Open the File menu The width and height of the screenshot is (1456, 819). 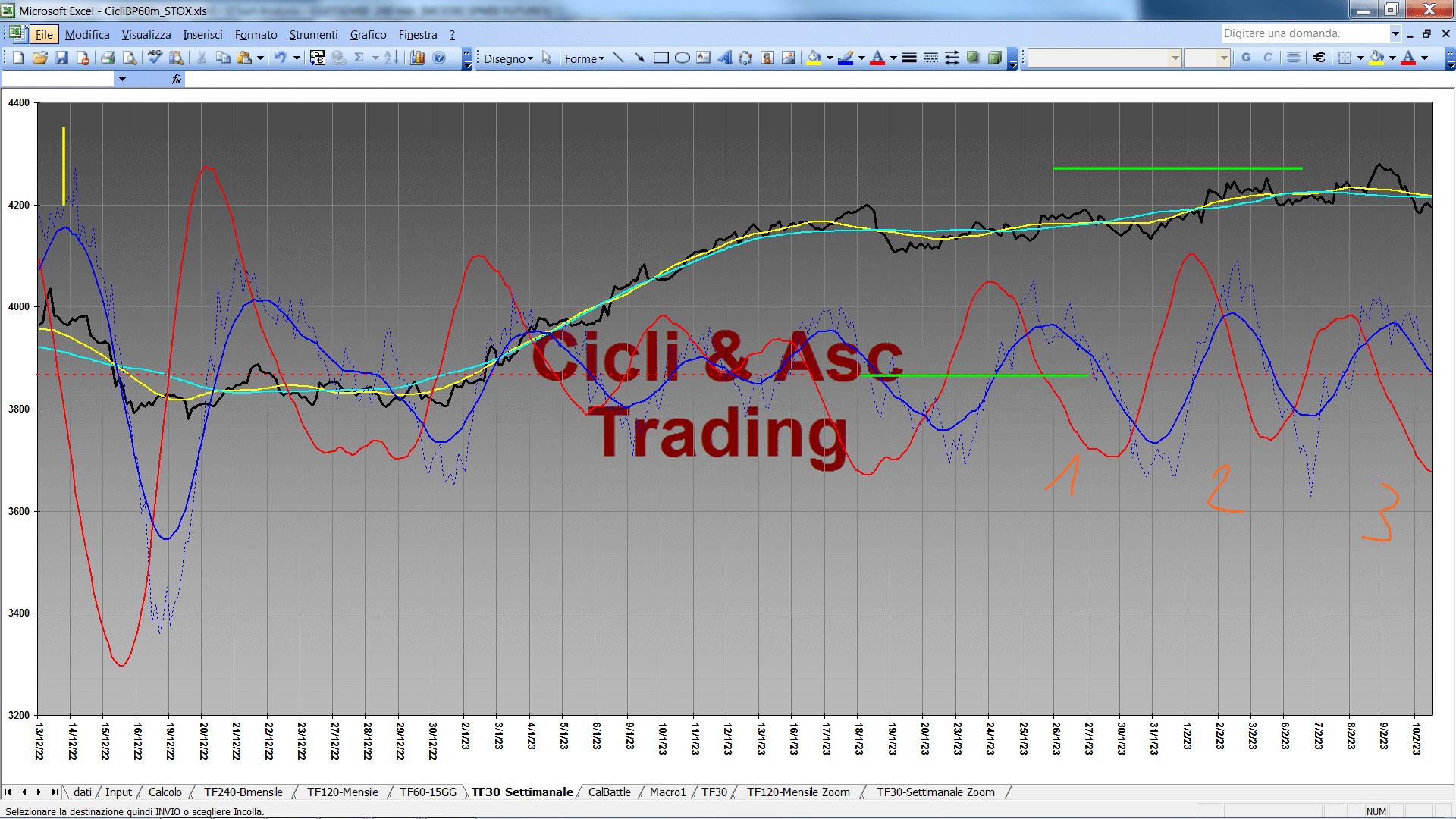point(44,35)
